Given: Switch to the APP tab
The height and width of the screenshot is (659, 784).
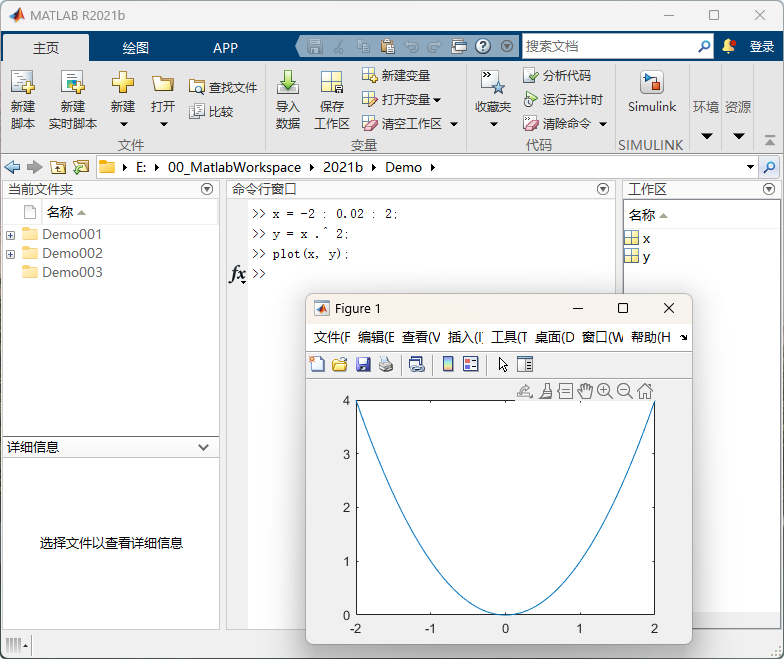Looking at the screenshot, I should (x=225, y=48).
